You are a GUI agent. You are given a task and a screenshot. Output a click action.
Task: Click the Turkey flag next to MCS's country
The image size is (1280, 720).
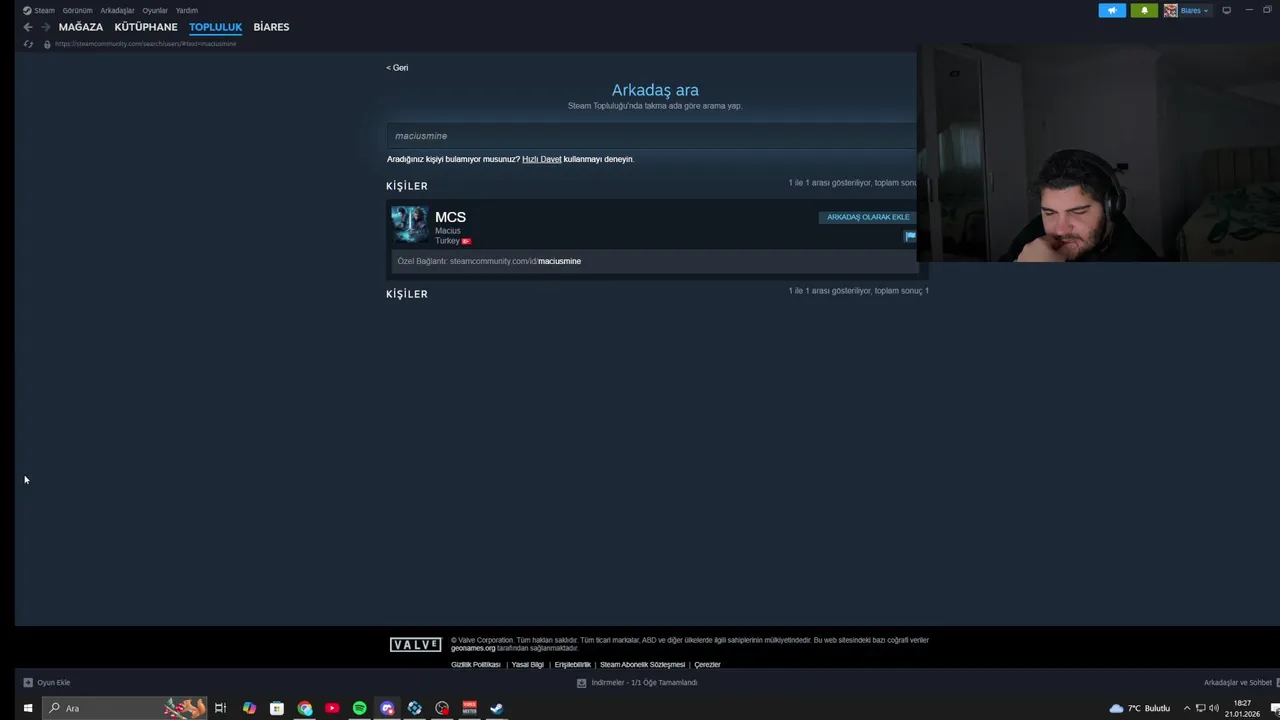point(466,241)
